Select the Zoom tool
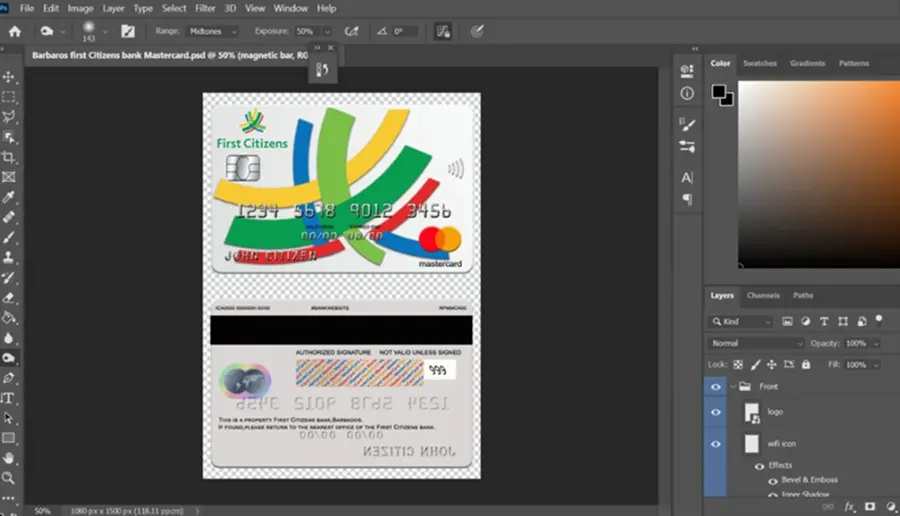 click(x=9, y=478)
